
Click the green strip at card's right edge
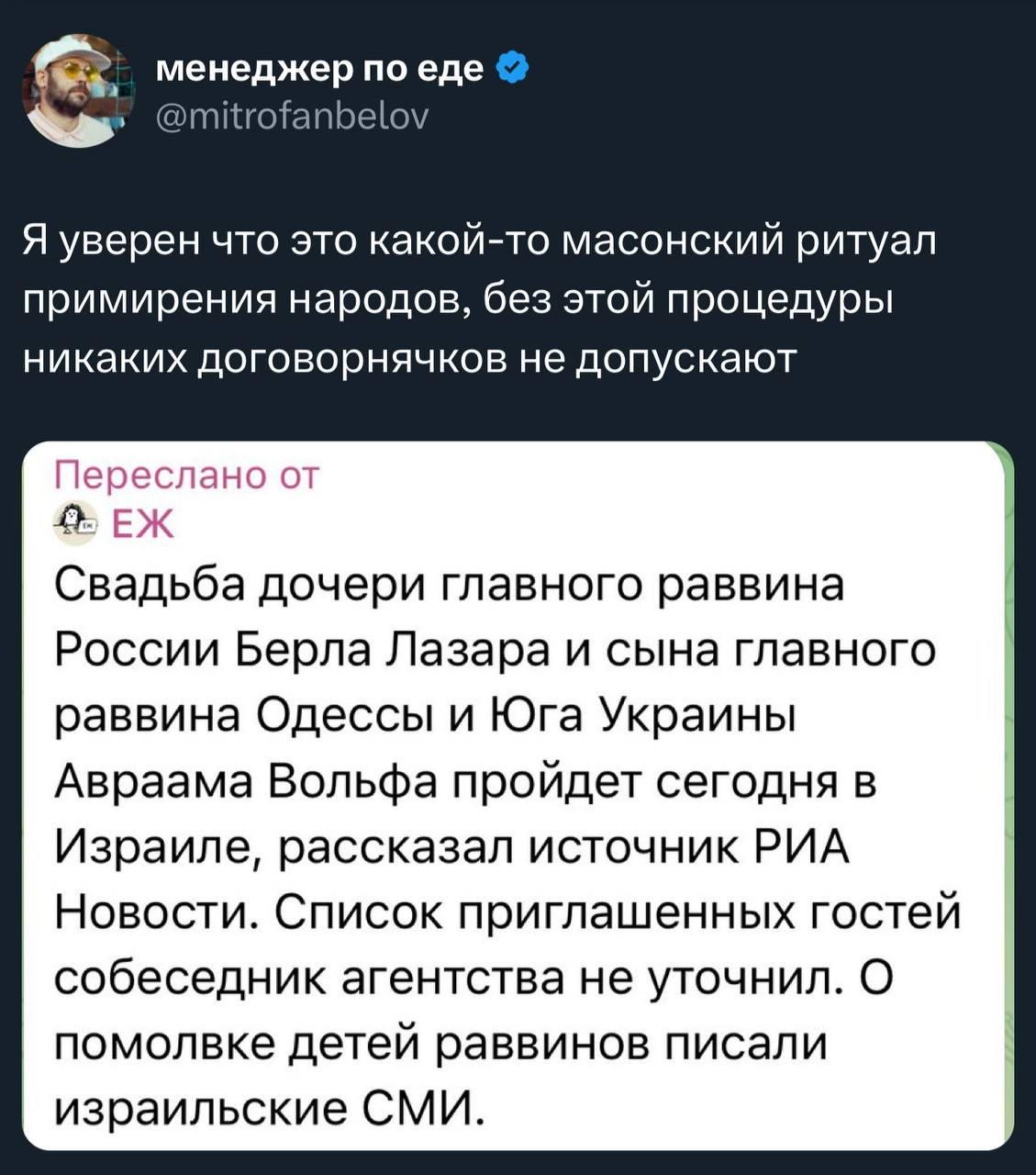coord(1008,795)
